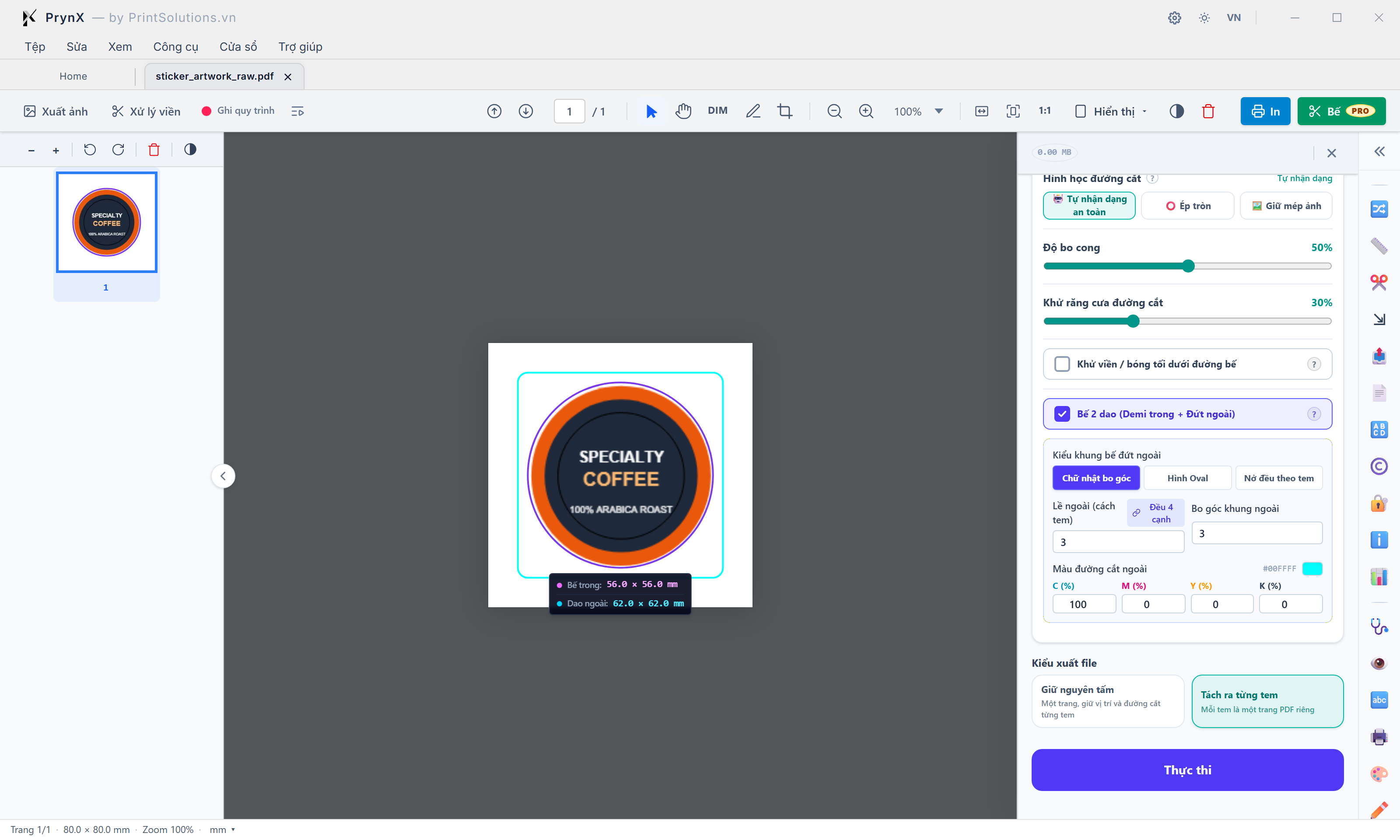Toggle Đều 4 cạnh margin link
The height and width of the screenshot is (840, 1400).
click(1155, 513)
